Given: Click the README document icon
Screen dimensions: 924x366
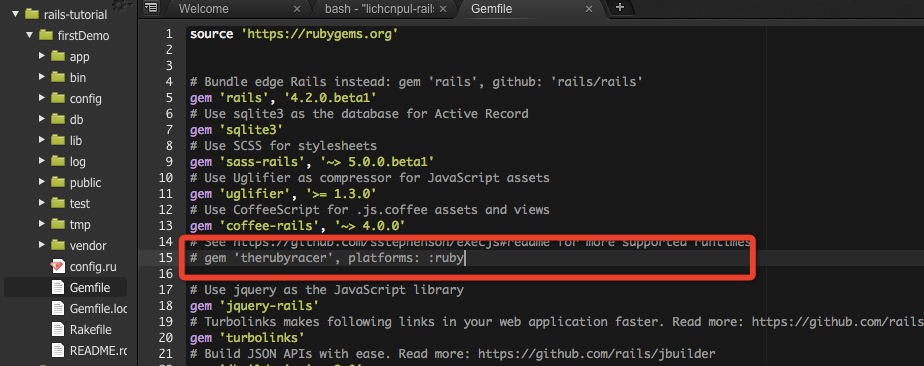Looking at the screenshot, I should 57,350.
